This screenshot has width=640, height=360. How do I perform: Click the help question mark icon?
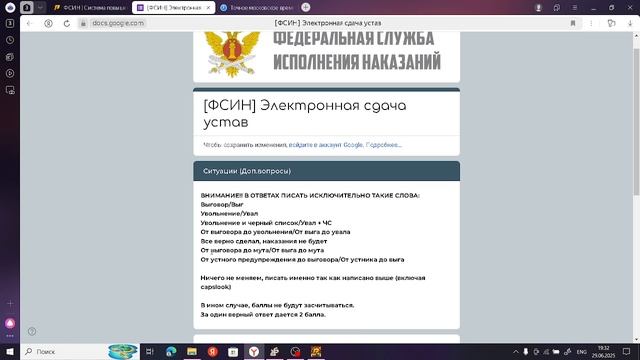(x=32, y=331)
